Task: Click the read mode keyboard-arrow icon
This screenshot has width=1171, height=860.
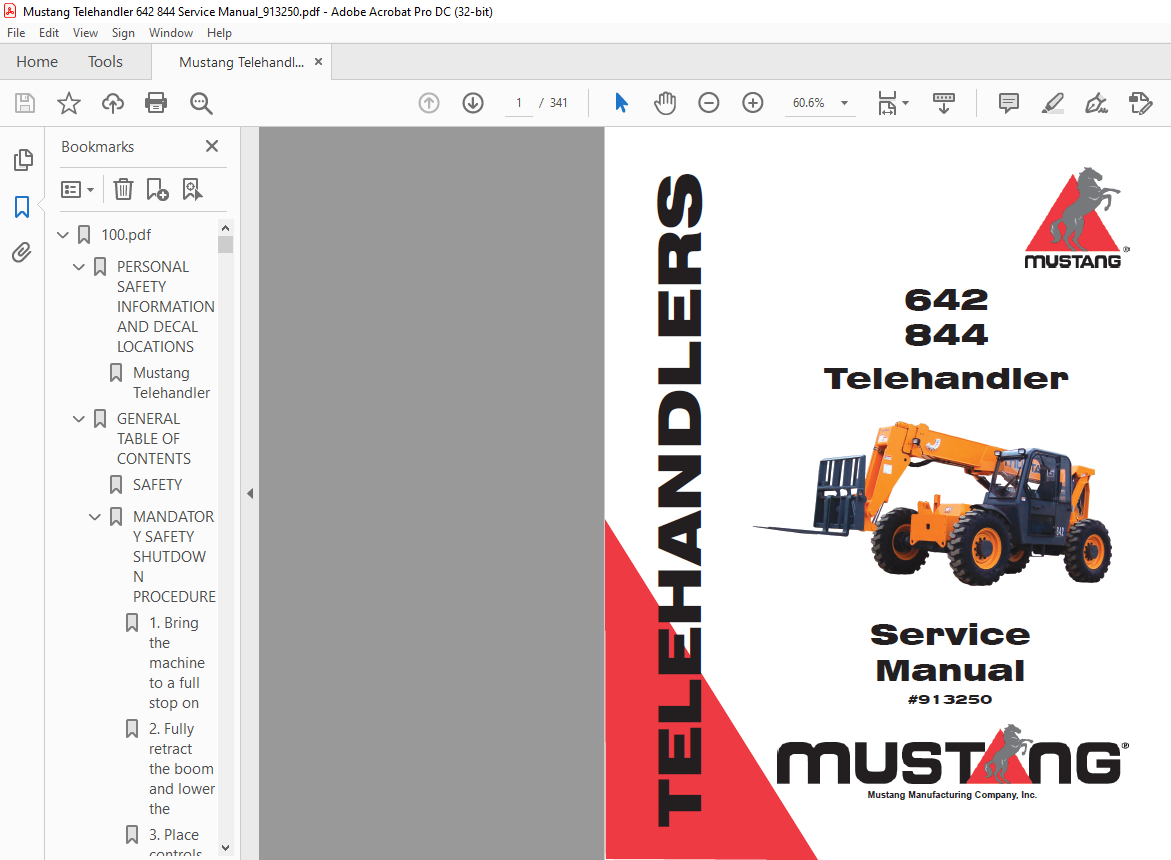Action: pos(944,103)
